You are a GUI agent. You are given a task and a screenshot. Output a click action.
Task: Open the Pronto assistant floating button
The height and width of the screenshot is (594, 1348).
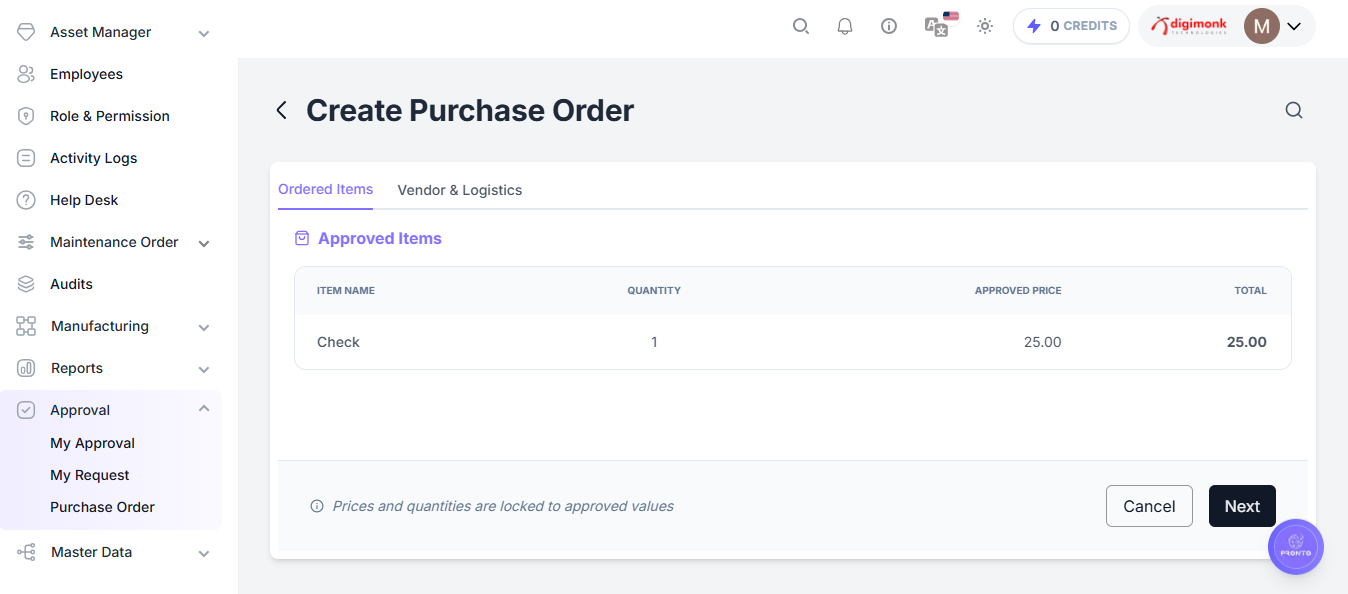pyautogui.click(x=1296, y=547)
